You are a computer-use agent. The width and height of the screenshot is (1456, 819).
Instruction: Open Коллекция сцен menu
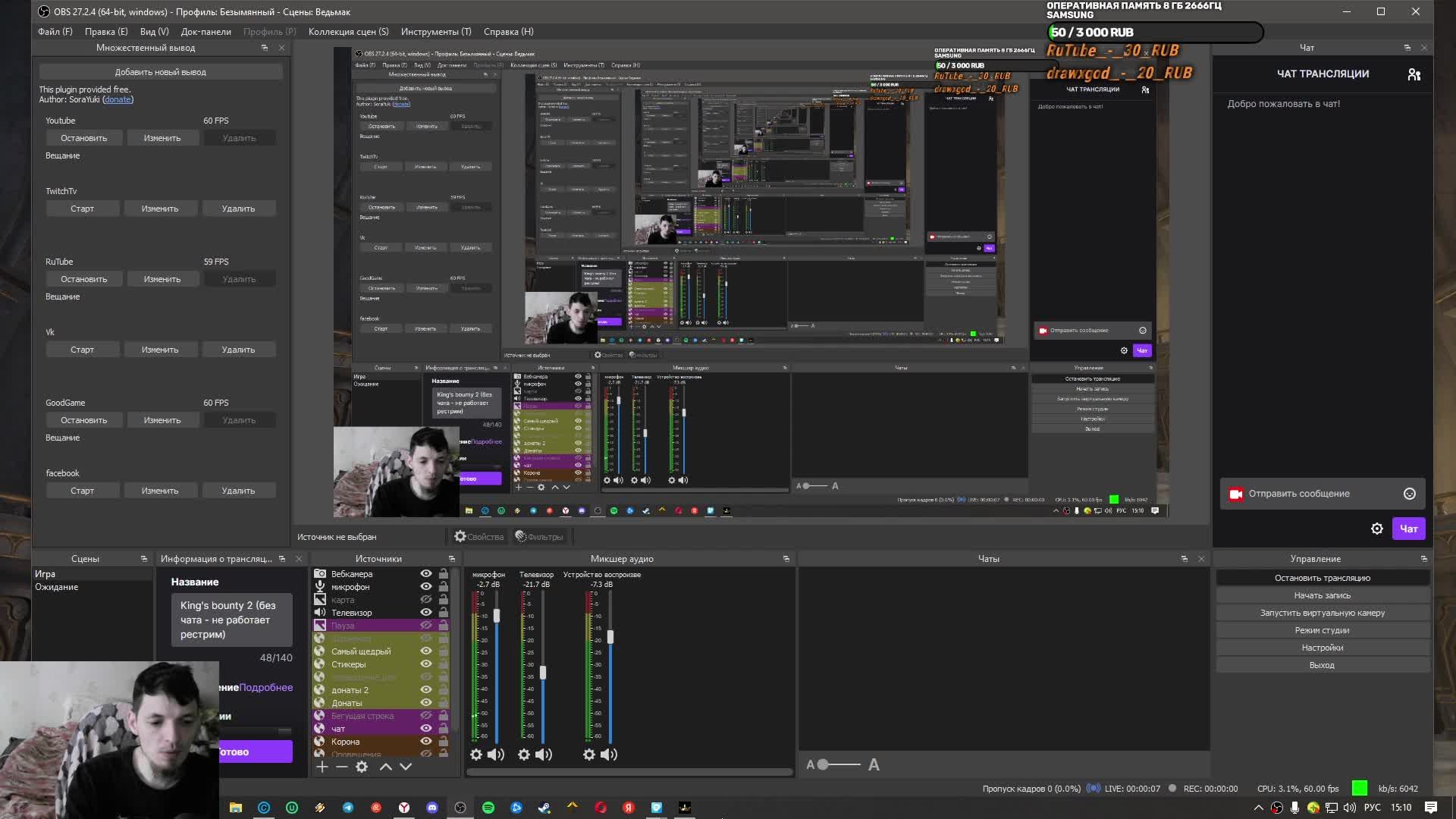tap(348, 32)
